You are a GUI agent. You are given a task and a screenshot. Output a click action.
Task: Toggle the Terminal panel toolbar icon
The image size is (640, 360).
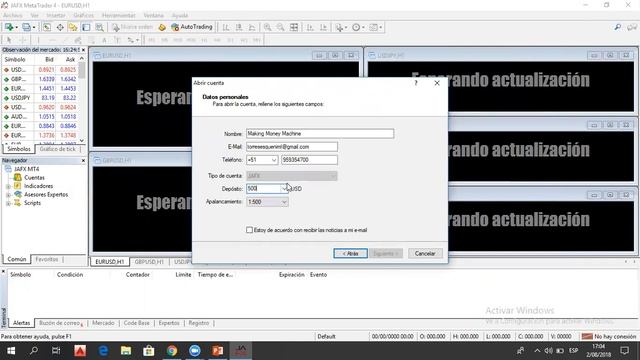click(x=86, y=27)
